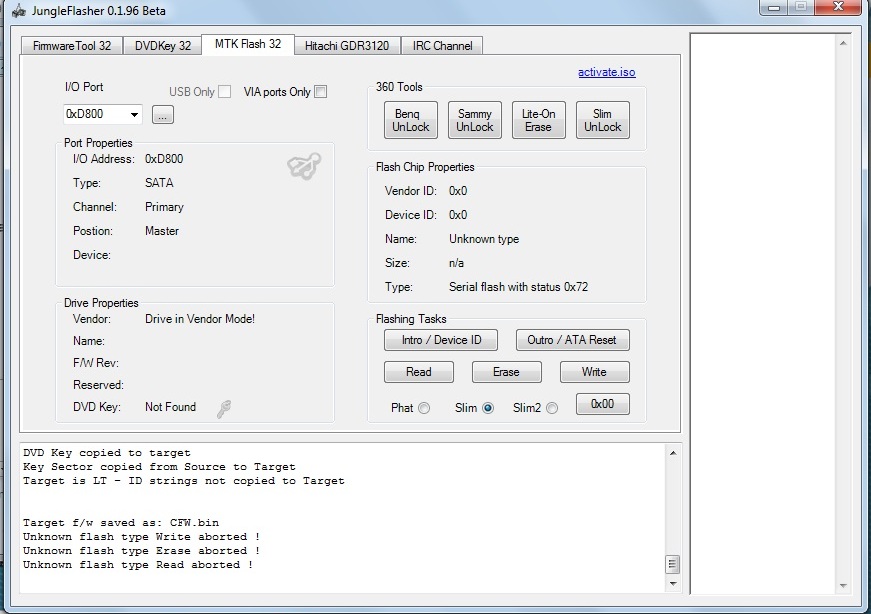
Task: Go to the Hitachi GDR3120 tab
Action: 349,46
